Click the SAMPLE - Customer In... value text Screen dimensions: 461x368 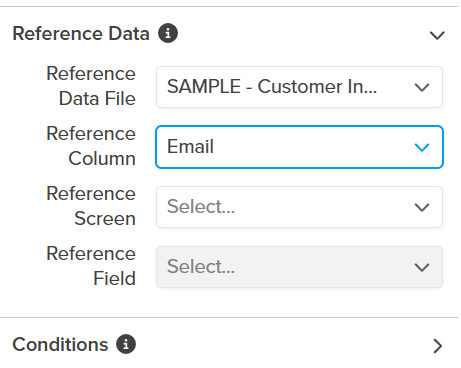coord(272,87)
